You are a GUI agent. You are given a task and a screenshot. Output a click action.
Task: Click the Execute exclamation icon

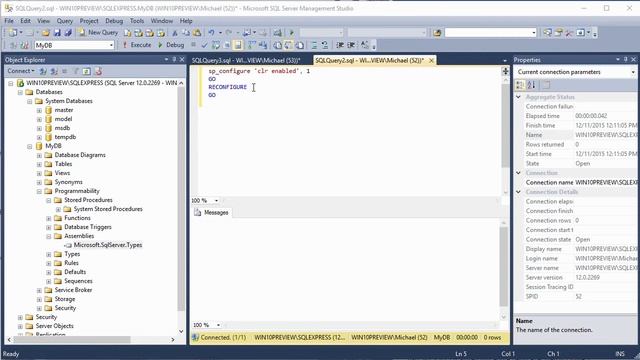pyautogui.click(x=125, y=45)
